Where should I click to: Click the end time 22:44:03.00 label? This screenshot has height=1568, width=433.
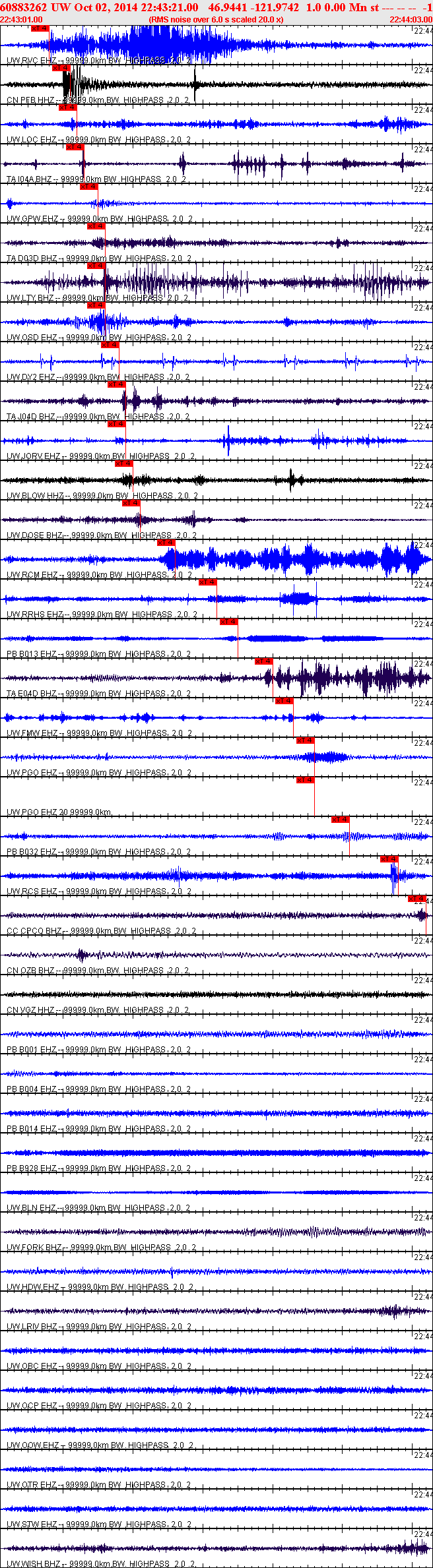(411, 20)
